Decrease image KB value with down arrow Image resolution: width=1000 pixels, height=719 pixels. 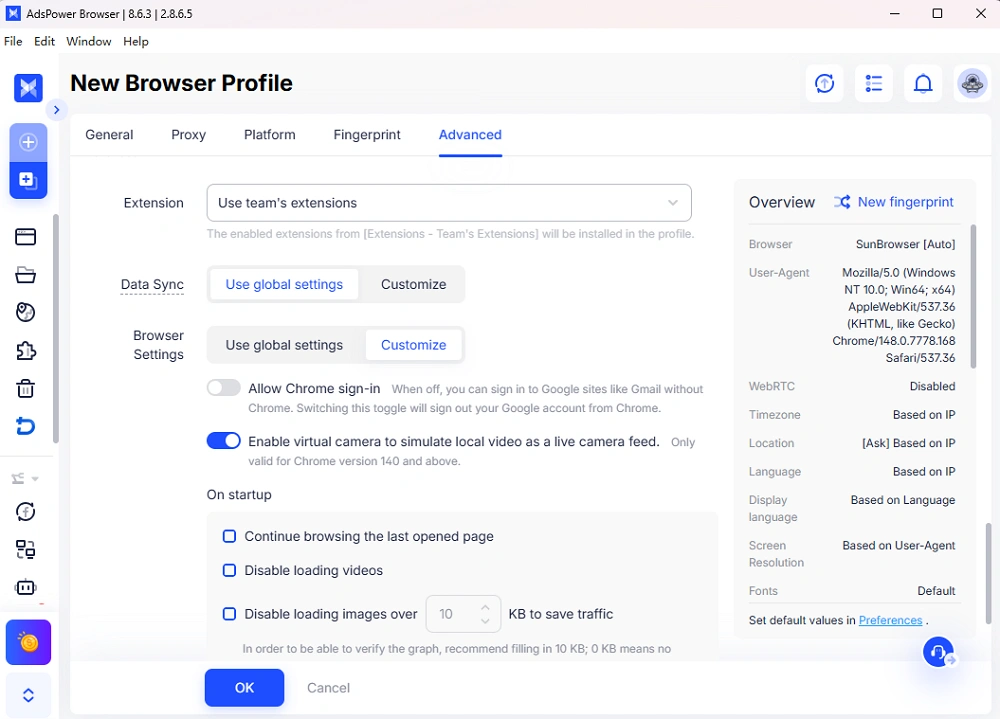tap(485, 621)
